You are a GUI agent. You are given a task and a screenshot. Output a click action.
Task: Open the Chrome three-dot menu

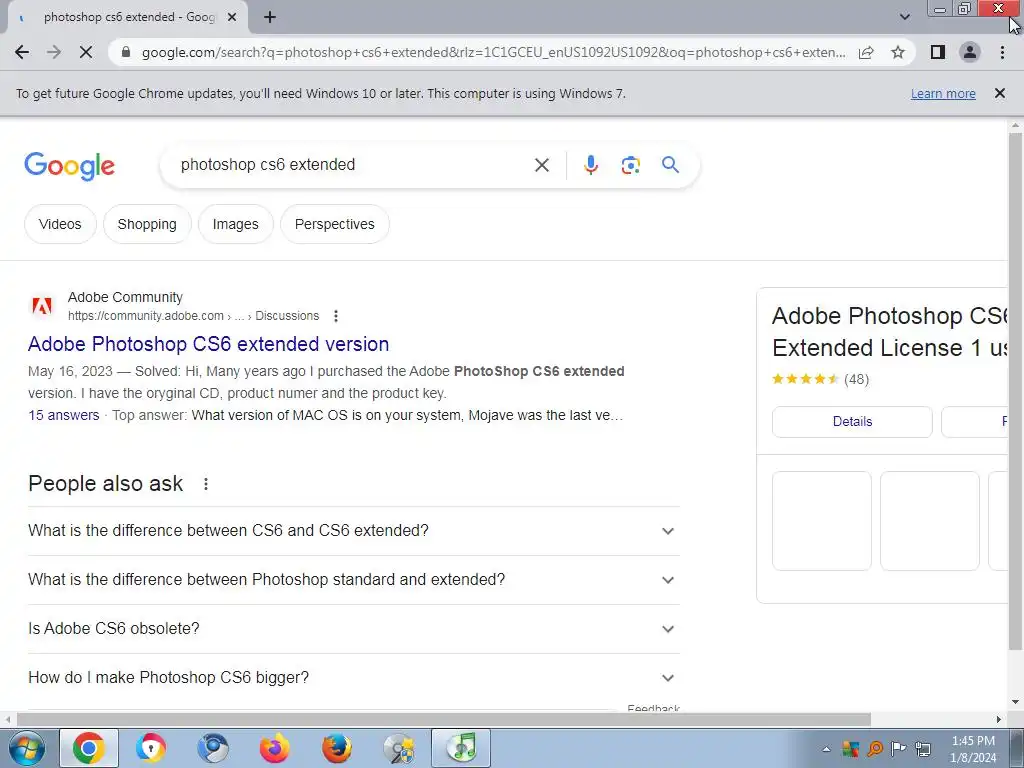point(1002,52)
